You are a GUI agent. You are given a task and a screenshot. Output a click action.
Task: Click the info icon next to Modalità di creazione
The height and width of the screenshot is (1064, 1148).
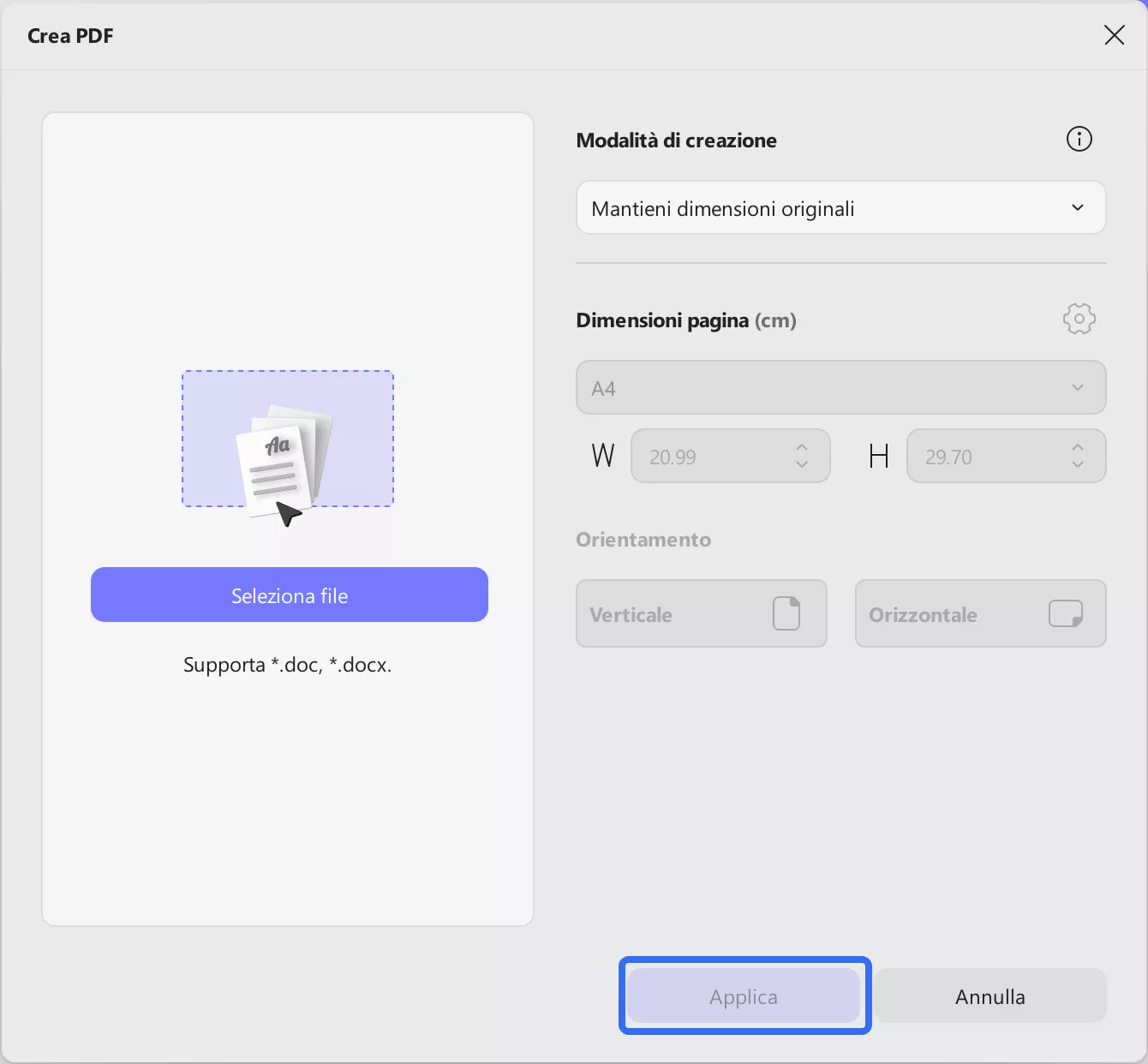[x=1079, y=139]
